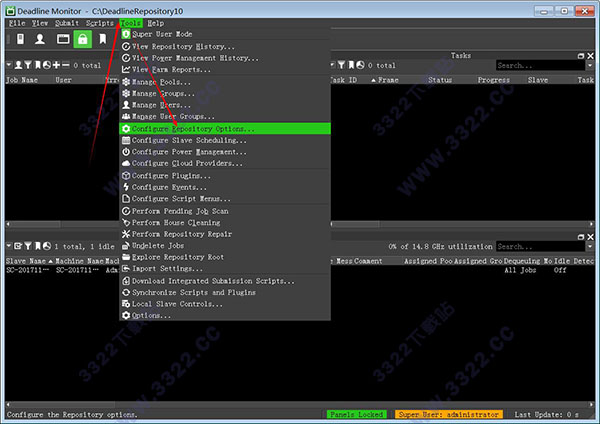Screen dimensions: 600x424
Task: Click the plus expand icon in the Jobs panel
Action: (56, 65)
